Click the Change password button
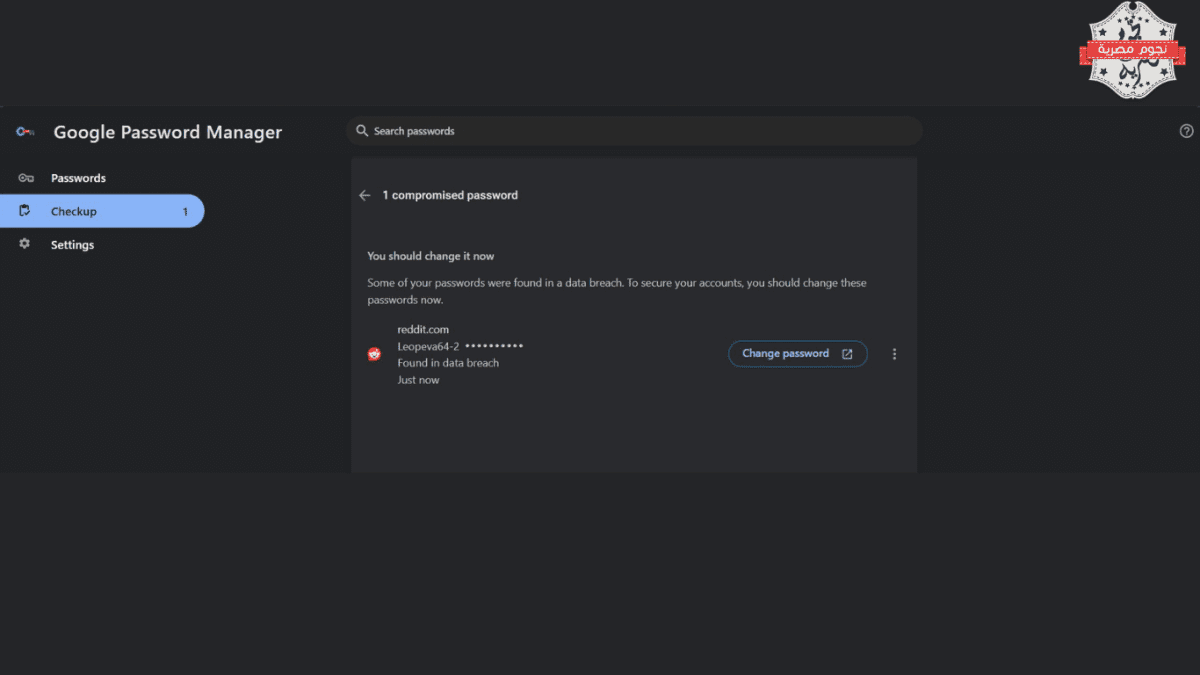The image size is (1200, 675). (x=798, y=354)
